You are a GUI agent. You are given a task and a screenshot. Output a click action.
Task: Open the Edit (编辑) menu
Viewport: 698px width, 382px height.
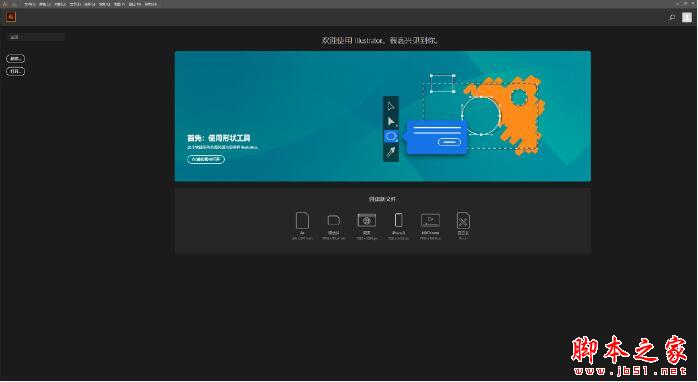coord(45,4)
